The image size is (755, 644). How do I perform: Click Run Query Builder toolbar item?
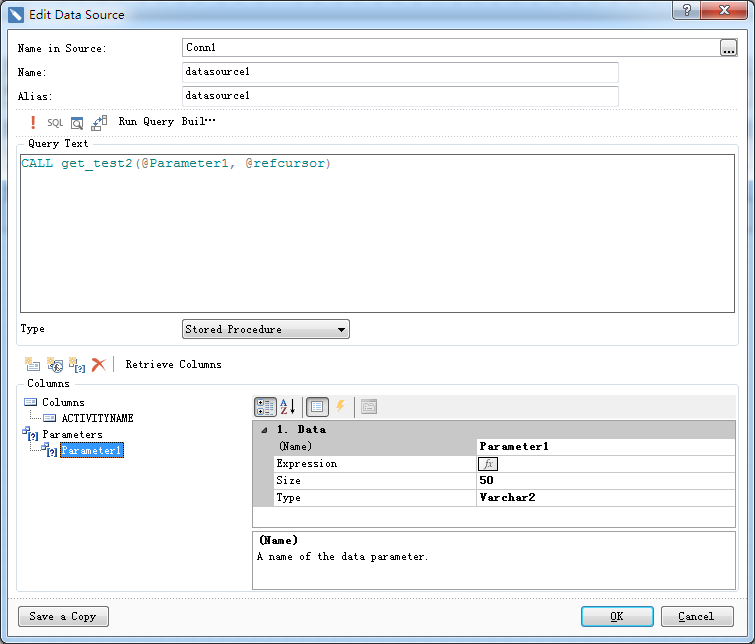point(166,122)
